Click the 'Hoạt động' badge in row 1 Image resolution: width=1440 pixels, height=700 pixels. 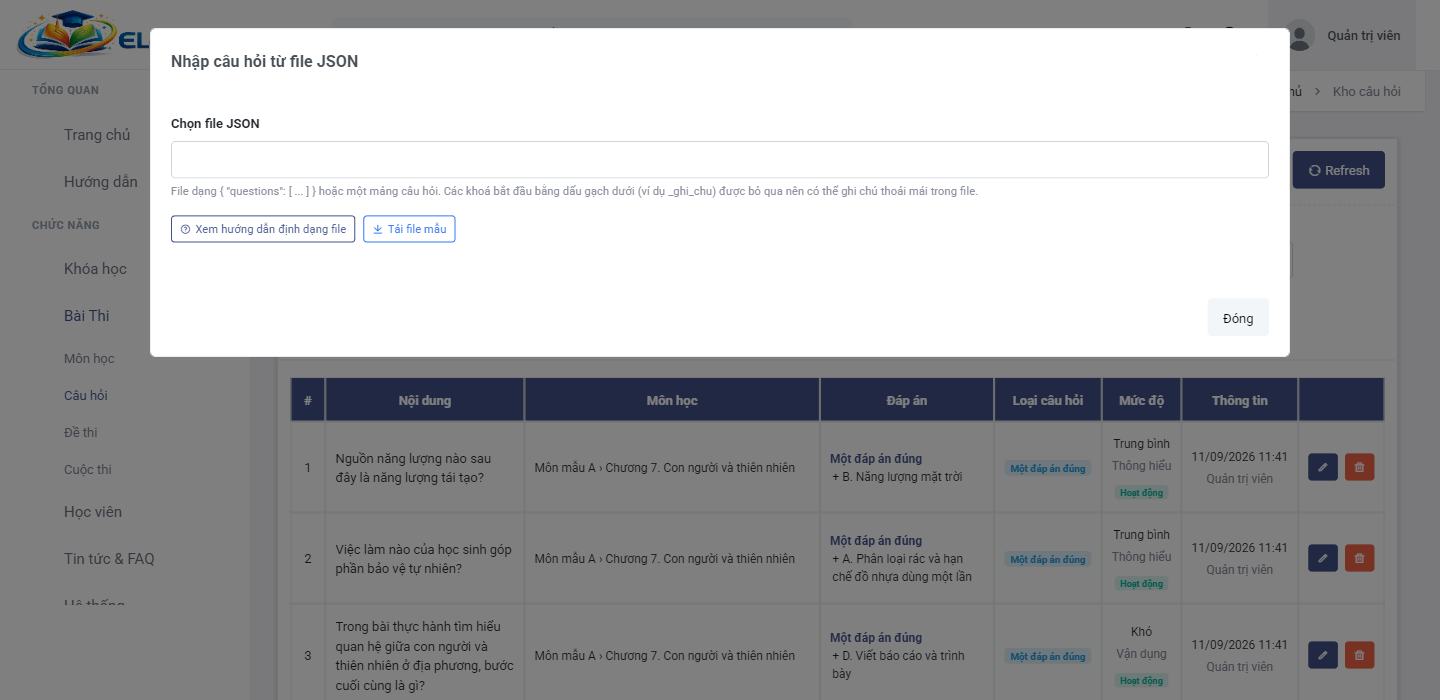(x=1141, y=492)
